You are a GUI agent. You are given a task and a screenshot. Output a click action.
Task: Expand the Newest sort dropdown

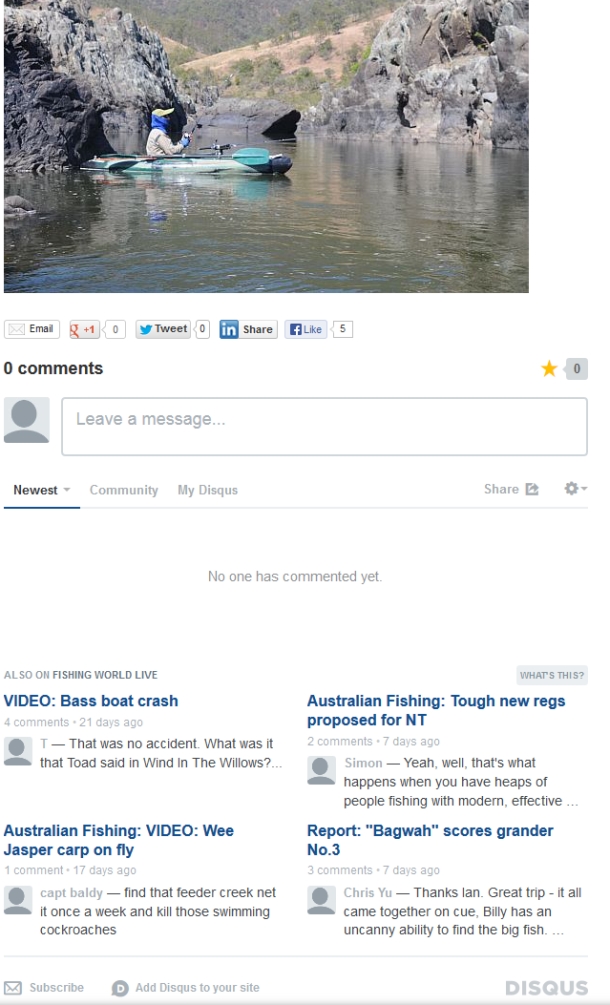tap(42, 490)
